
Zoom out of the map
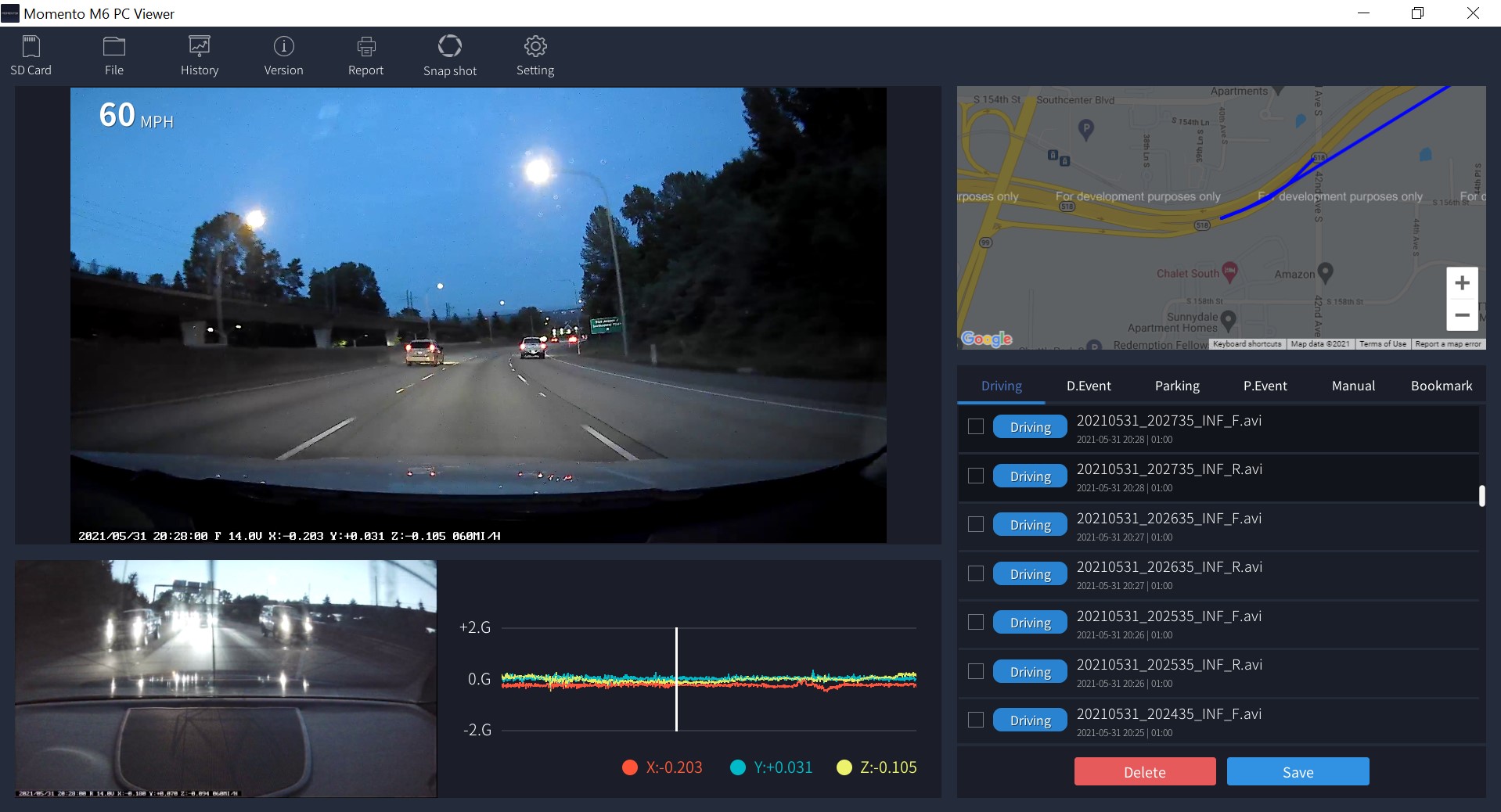[x=1462, y=315]
